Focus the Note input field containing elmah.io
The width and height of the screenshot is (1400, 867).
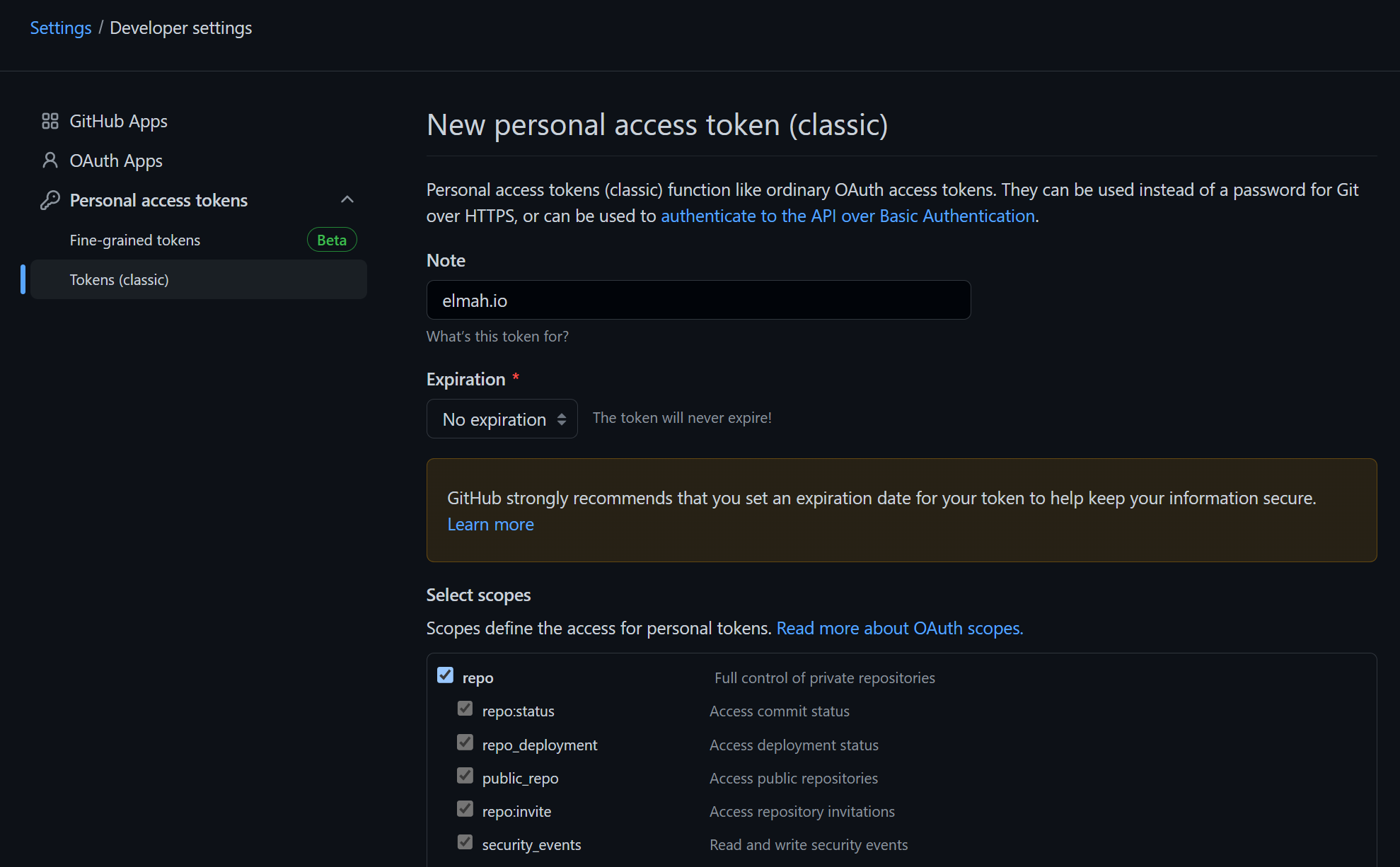pos(698,300)
